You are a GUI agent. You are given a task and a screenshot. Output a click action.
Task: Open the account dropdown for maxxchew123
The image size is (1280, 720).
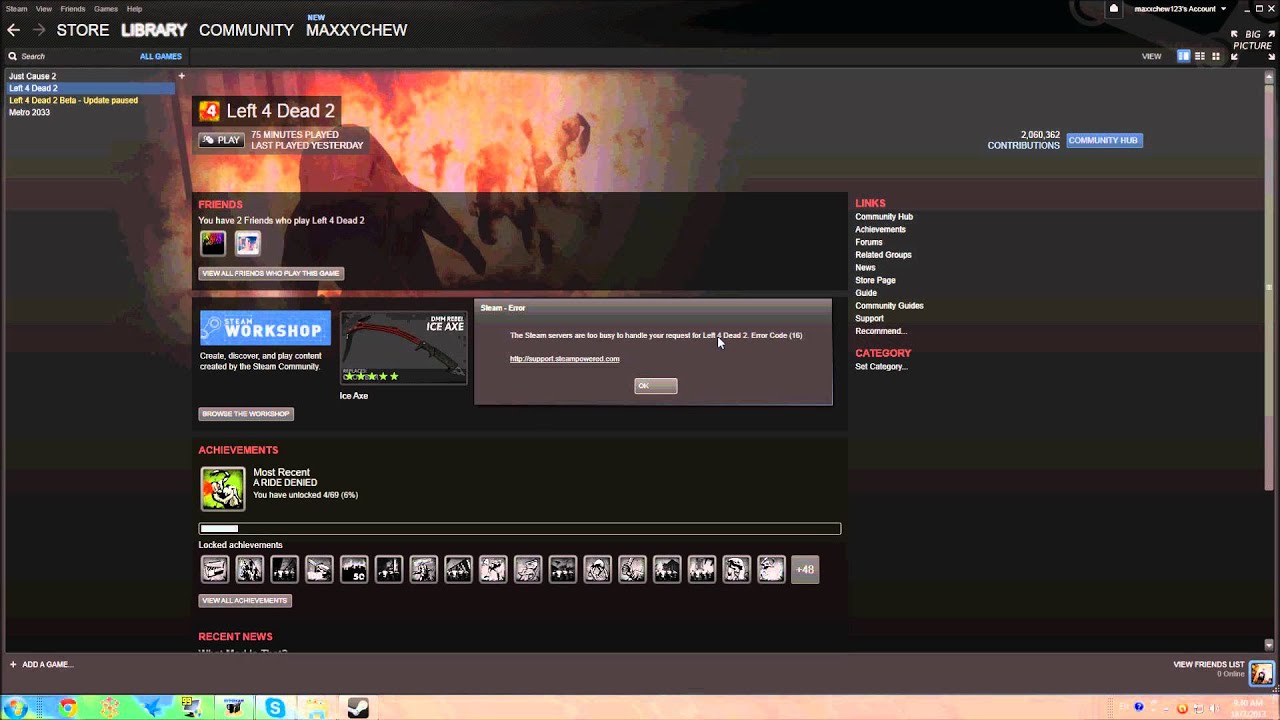[x=1180, y=9]
